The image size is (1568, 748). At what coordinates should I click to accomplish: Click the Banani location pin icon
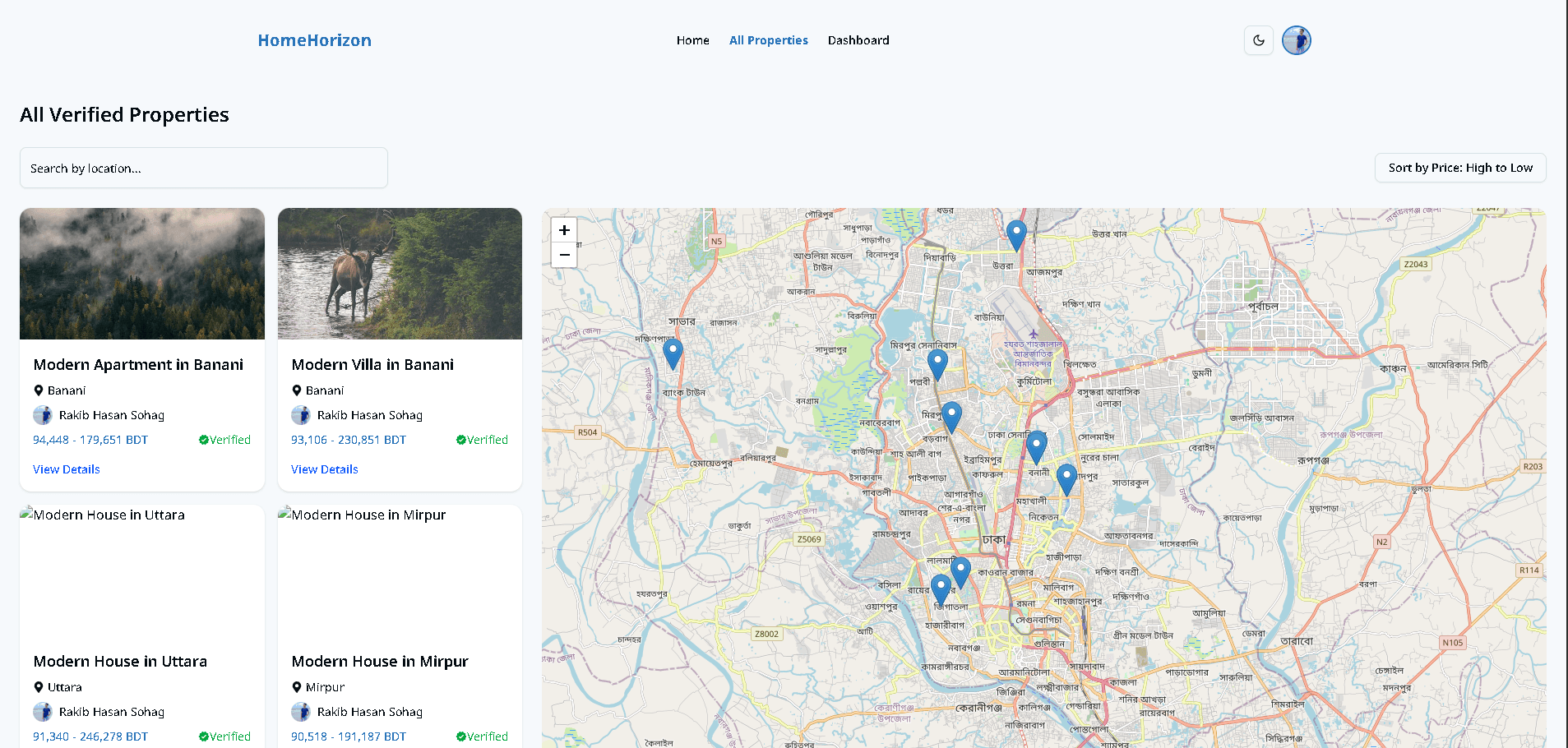coord(39,390)
